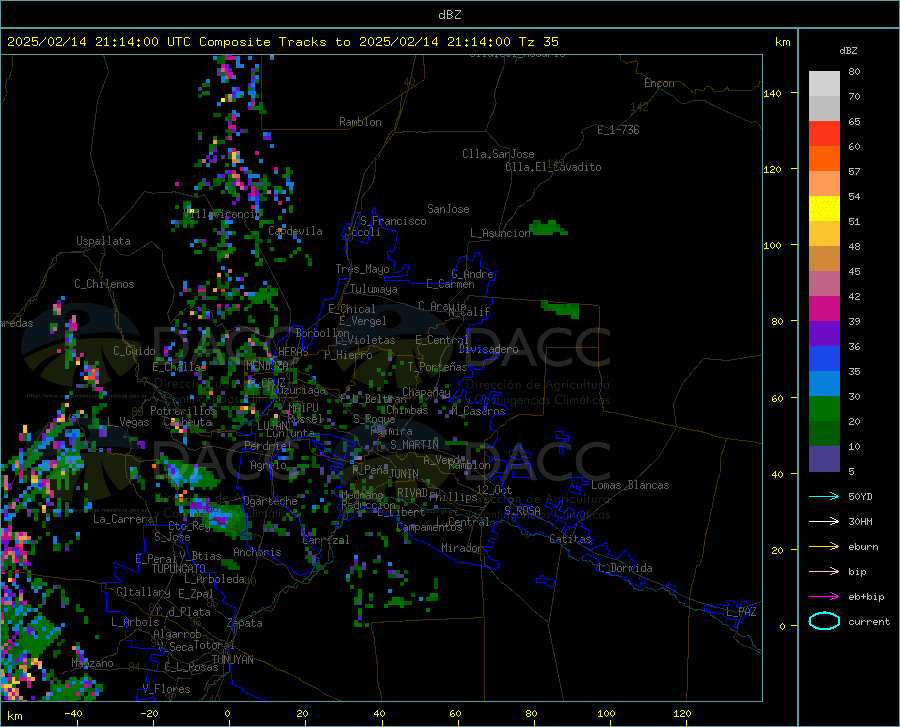
Task: Click the Catitas map label
Action: [x=570, y=539]
